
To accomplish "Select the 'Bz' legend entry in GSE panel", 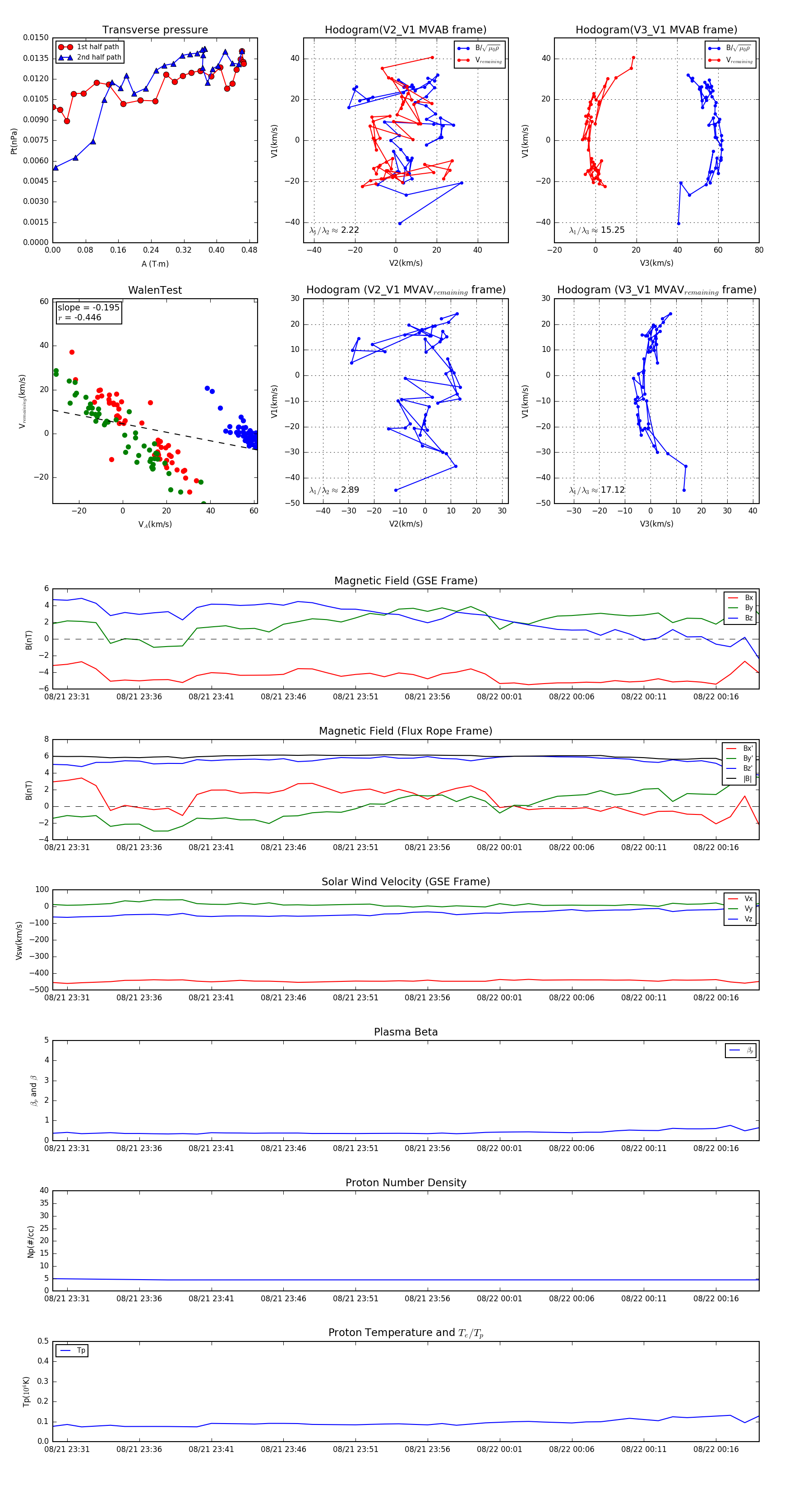I will point(740,618).
